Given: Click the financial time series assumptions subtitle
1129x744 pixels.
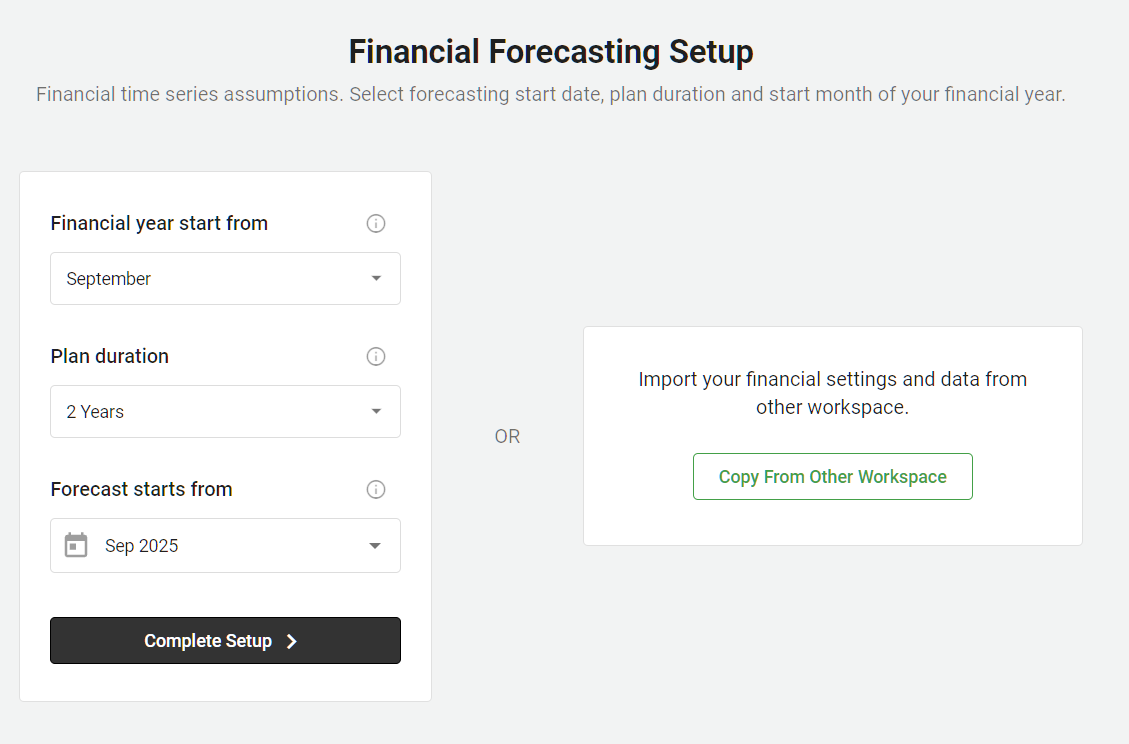Looking at the screenshot, I should point(551,95).
